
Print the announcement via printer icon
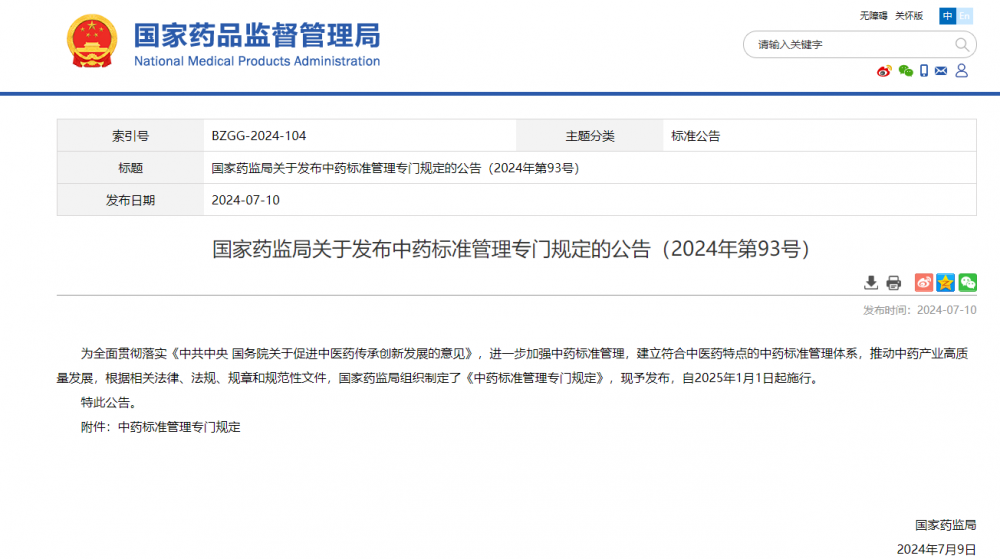(893, 283)
